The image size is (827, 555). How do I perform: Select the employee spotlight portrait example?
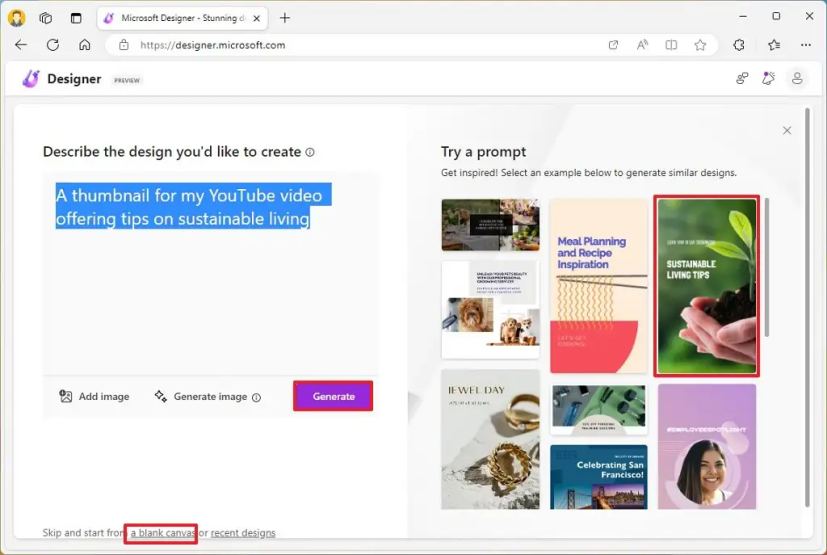[x=707, y=447]
